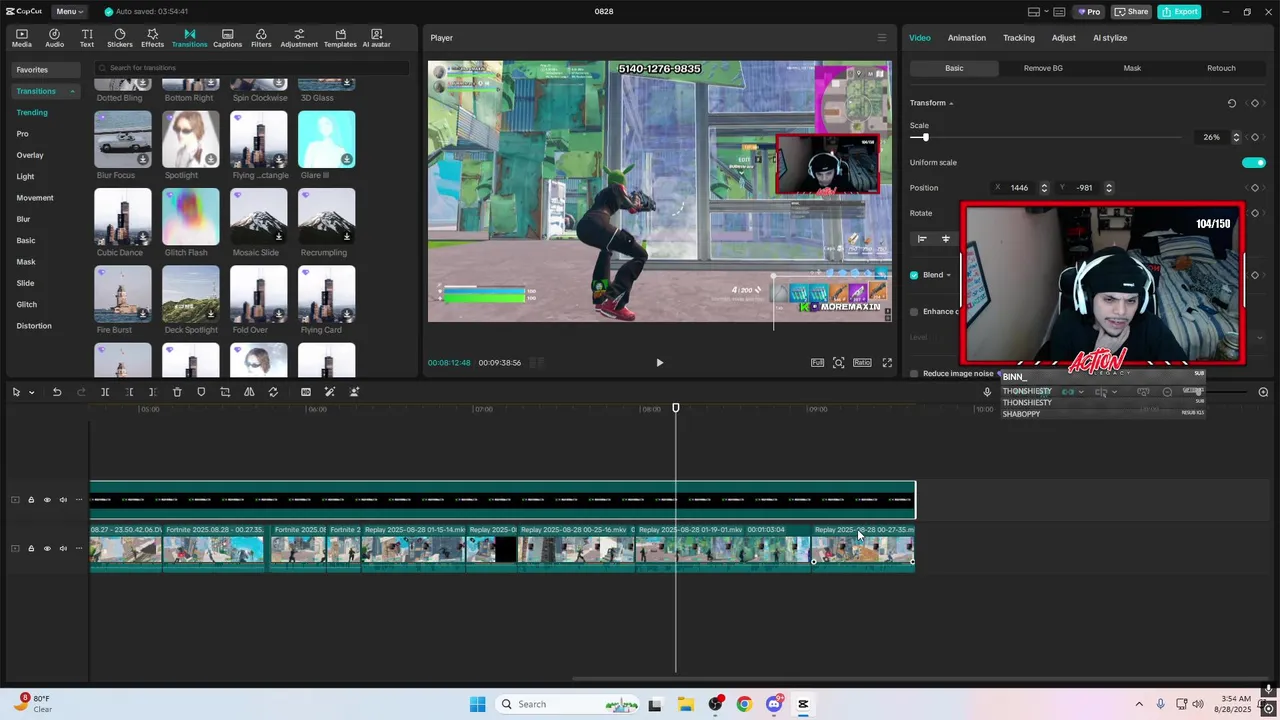This screenshot has height=720, width=1280.
Task: Open the Templates panel
Action: pos(340,38)
